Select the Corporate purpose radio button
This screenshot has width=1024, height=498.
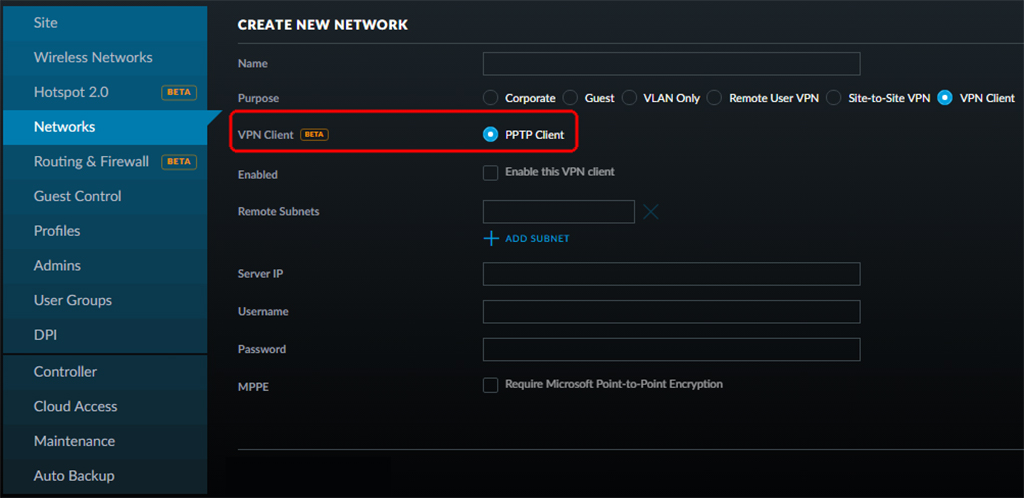(x=490, y=98)
